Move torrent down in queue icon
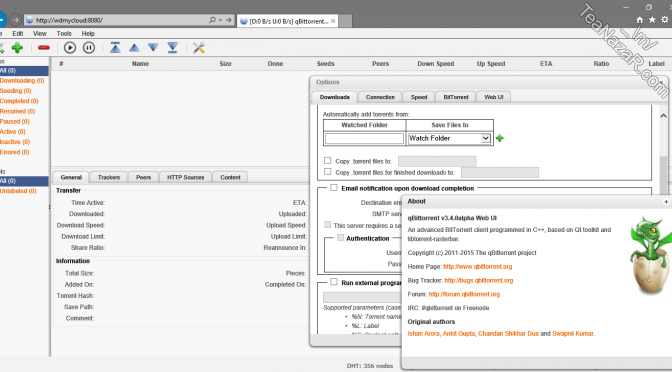 point(153,48)
